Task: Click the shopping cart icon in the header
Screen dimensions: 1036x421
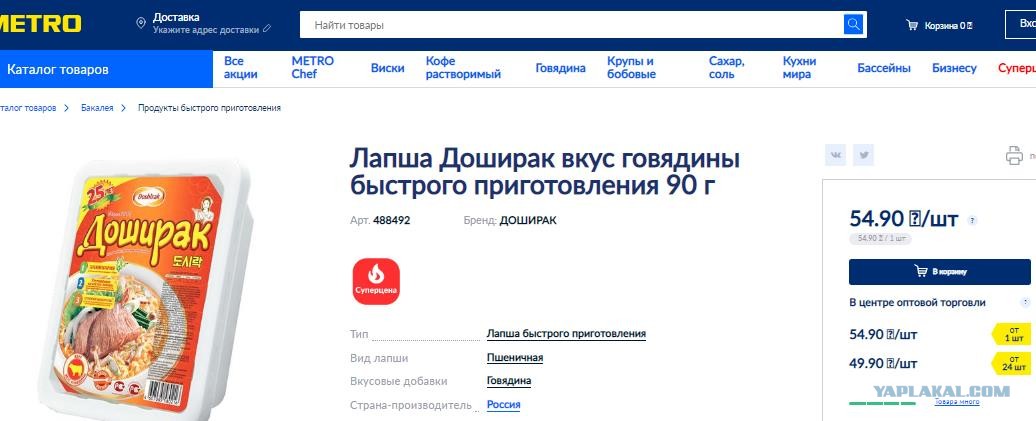Action: 912,25
